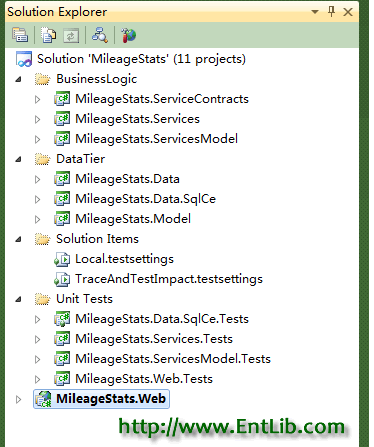Click the ASP.NET Configuration toolbar icon

(x=128, y=35)
